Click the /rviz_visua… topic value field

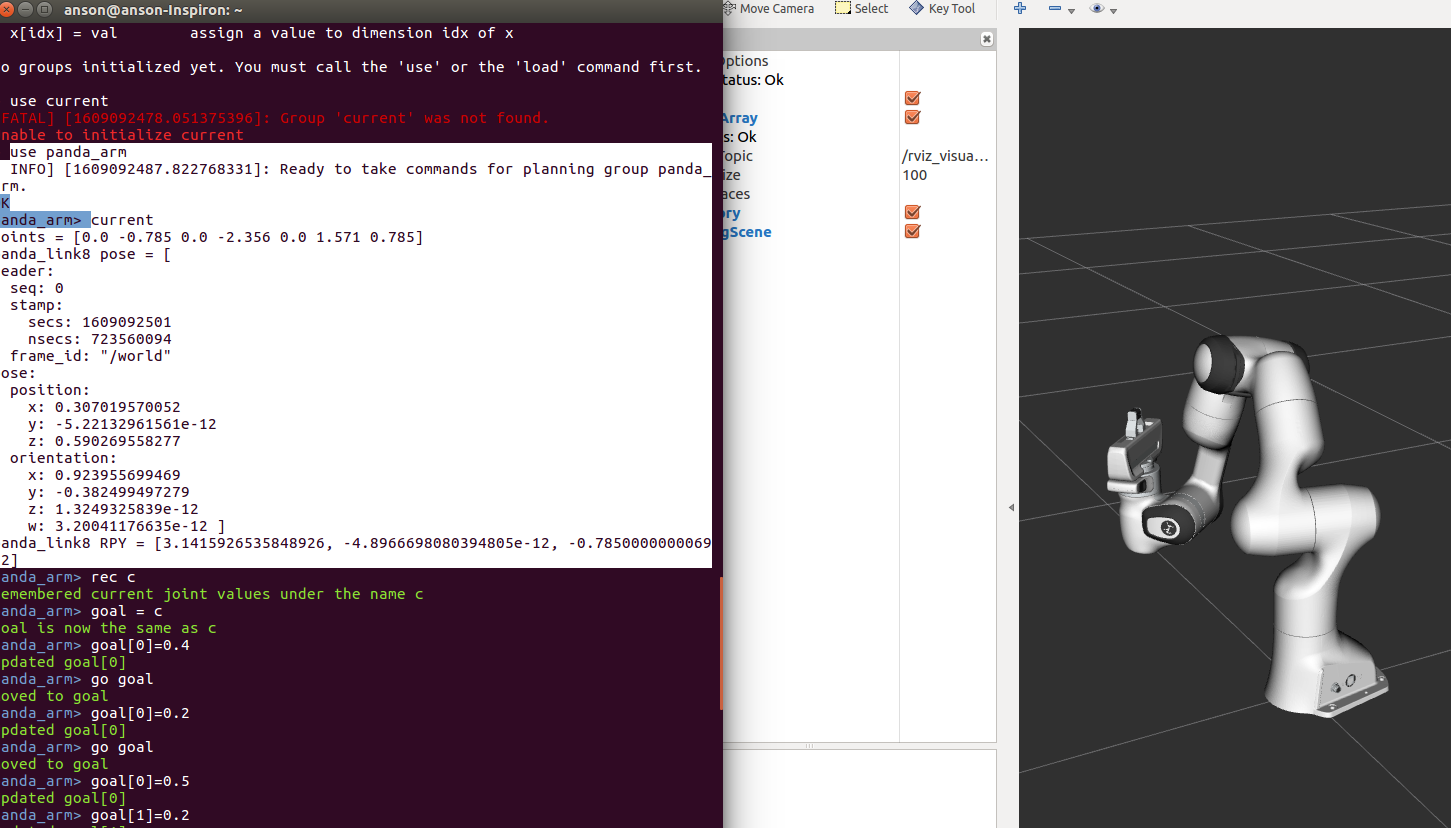[946, 156]
